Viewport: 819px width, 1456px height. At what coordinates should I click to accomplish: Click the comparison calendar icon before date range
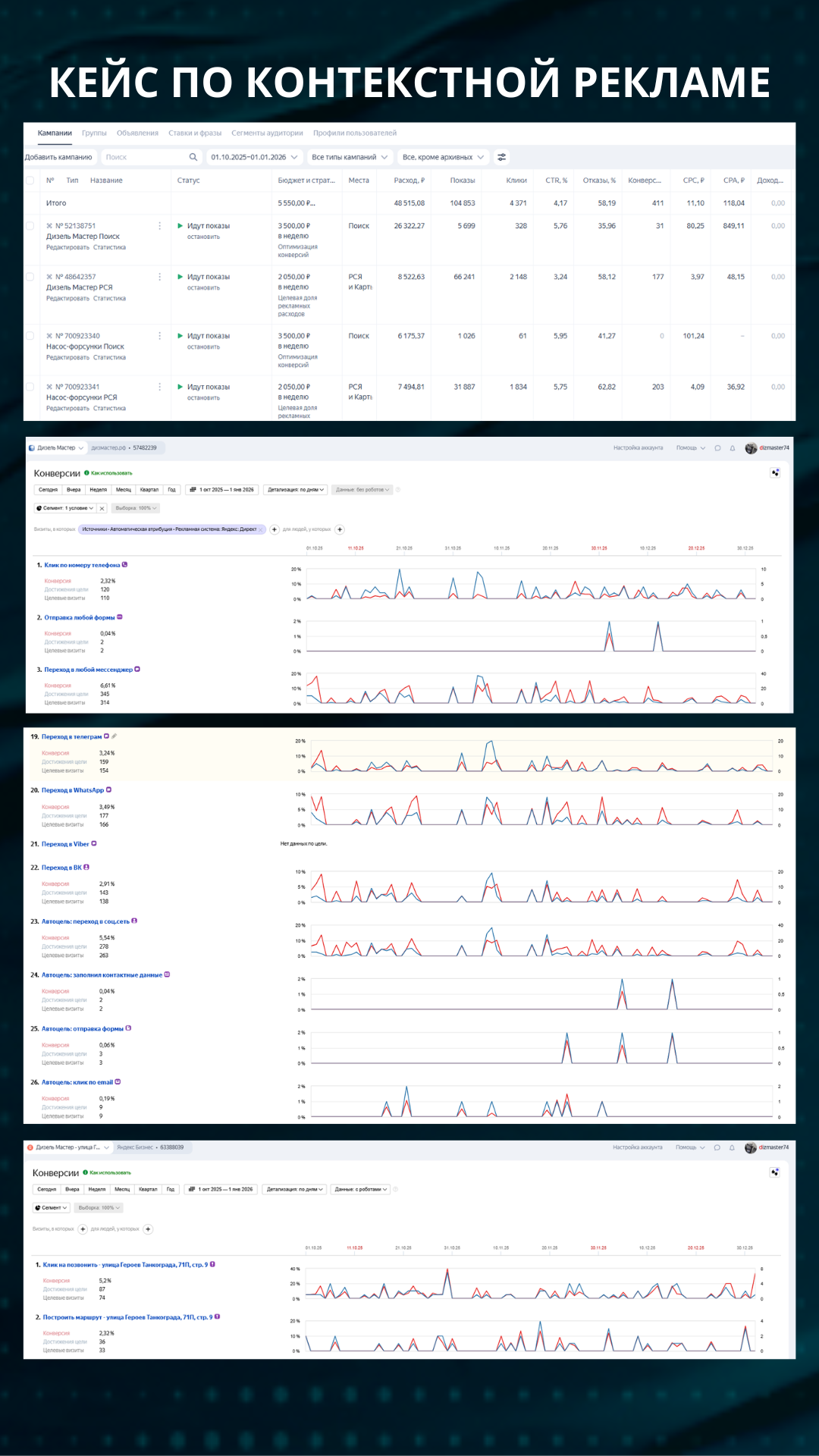[x=193, y=490]
